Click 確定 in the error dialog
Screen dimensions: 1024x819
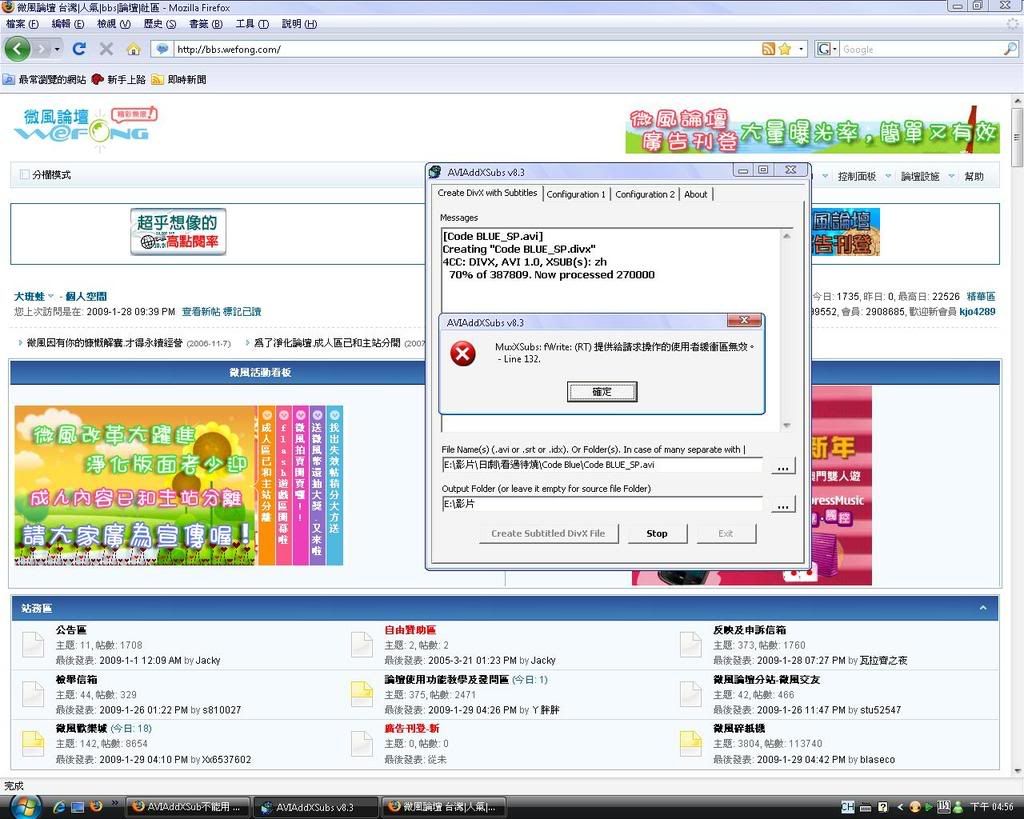601,392
